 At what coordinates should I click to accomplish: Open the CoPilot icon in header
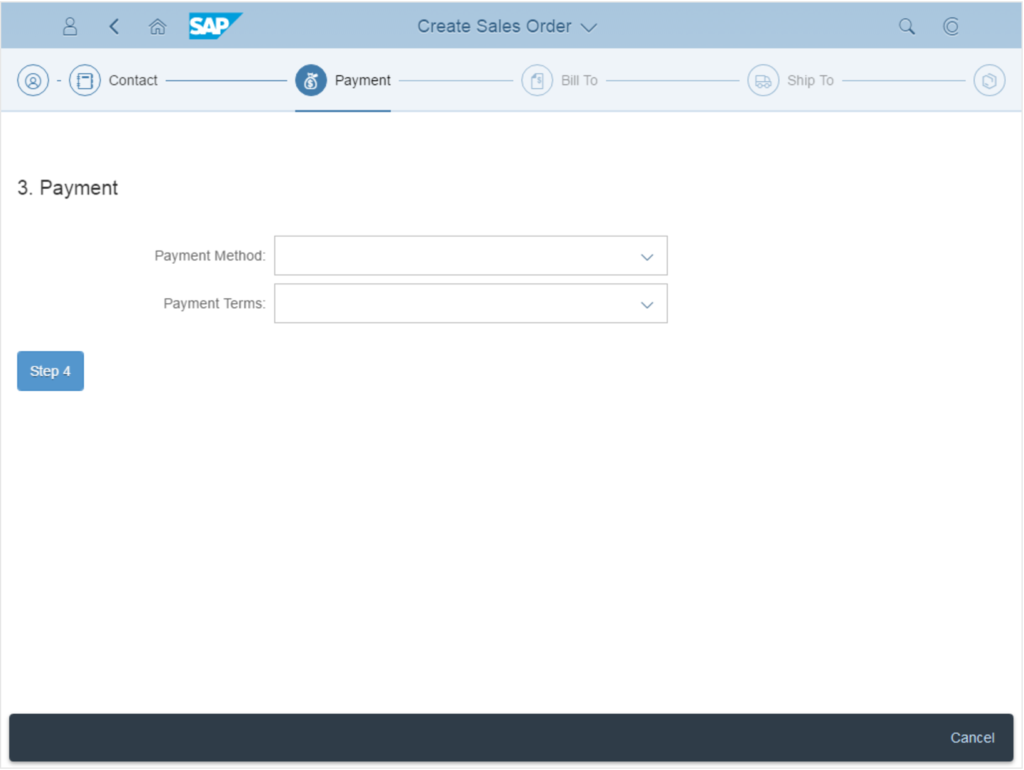tap(951, 27)
